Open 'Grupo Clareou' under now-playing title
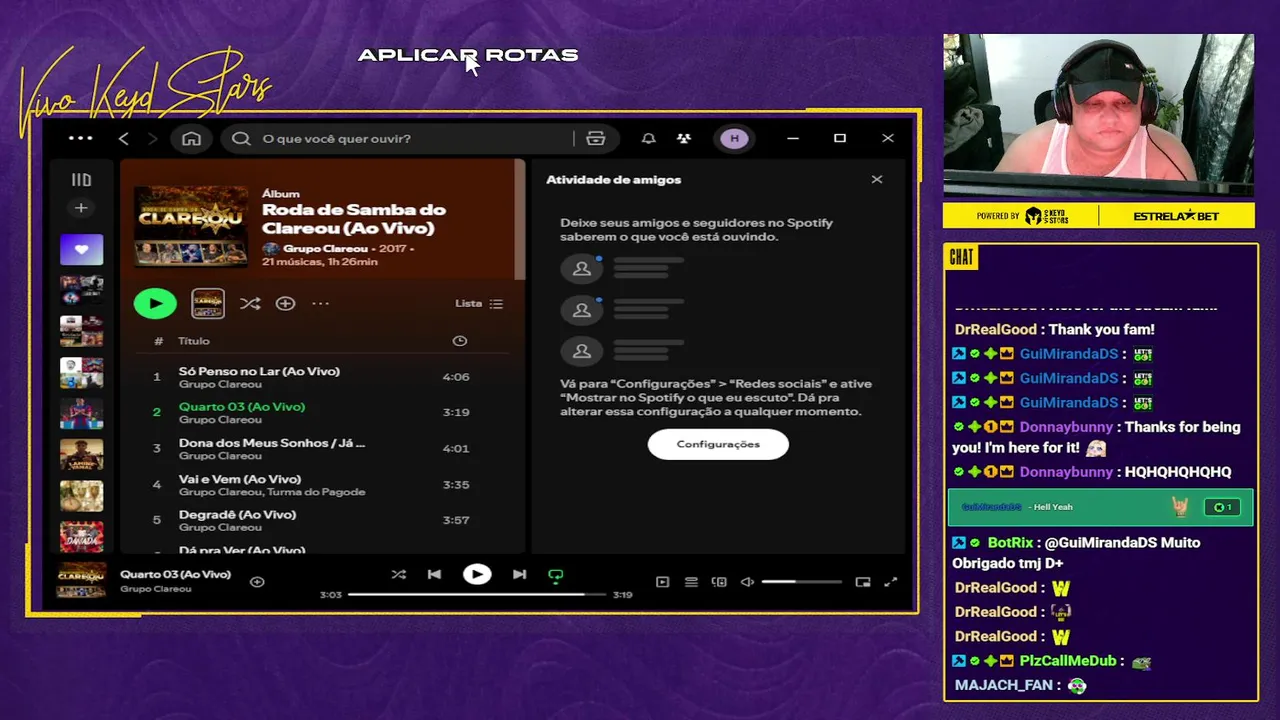Image resolution: width=1280 pixels, height=720 pixels. pyautogui.click(x=155, y=589)
